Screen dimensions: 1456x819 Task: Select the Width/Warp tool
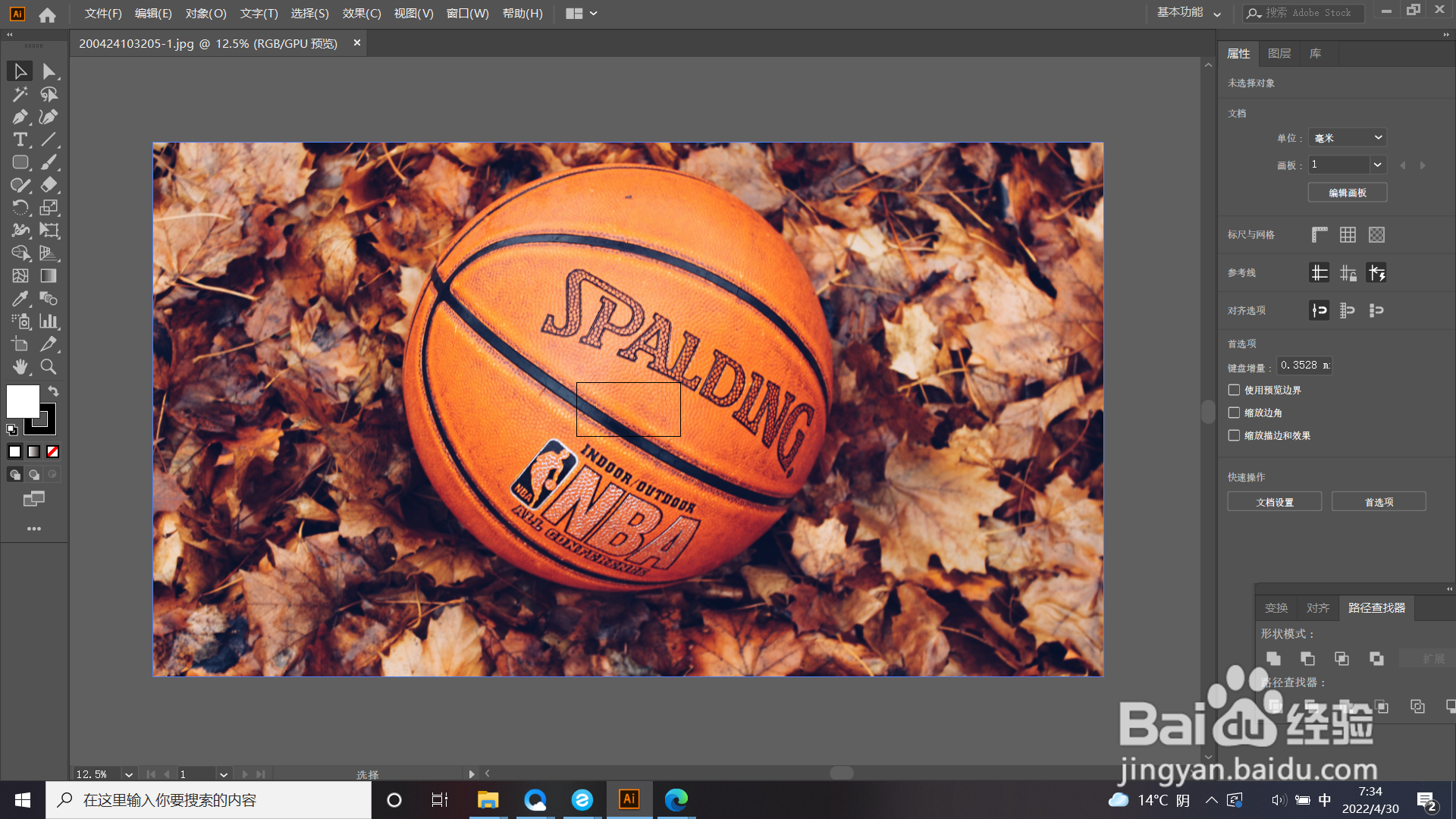[20, 231]
